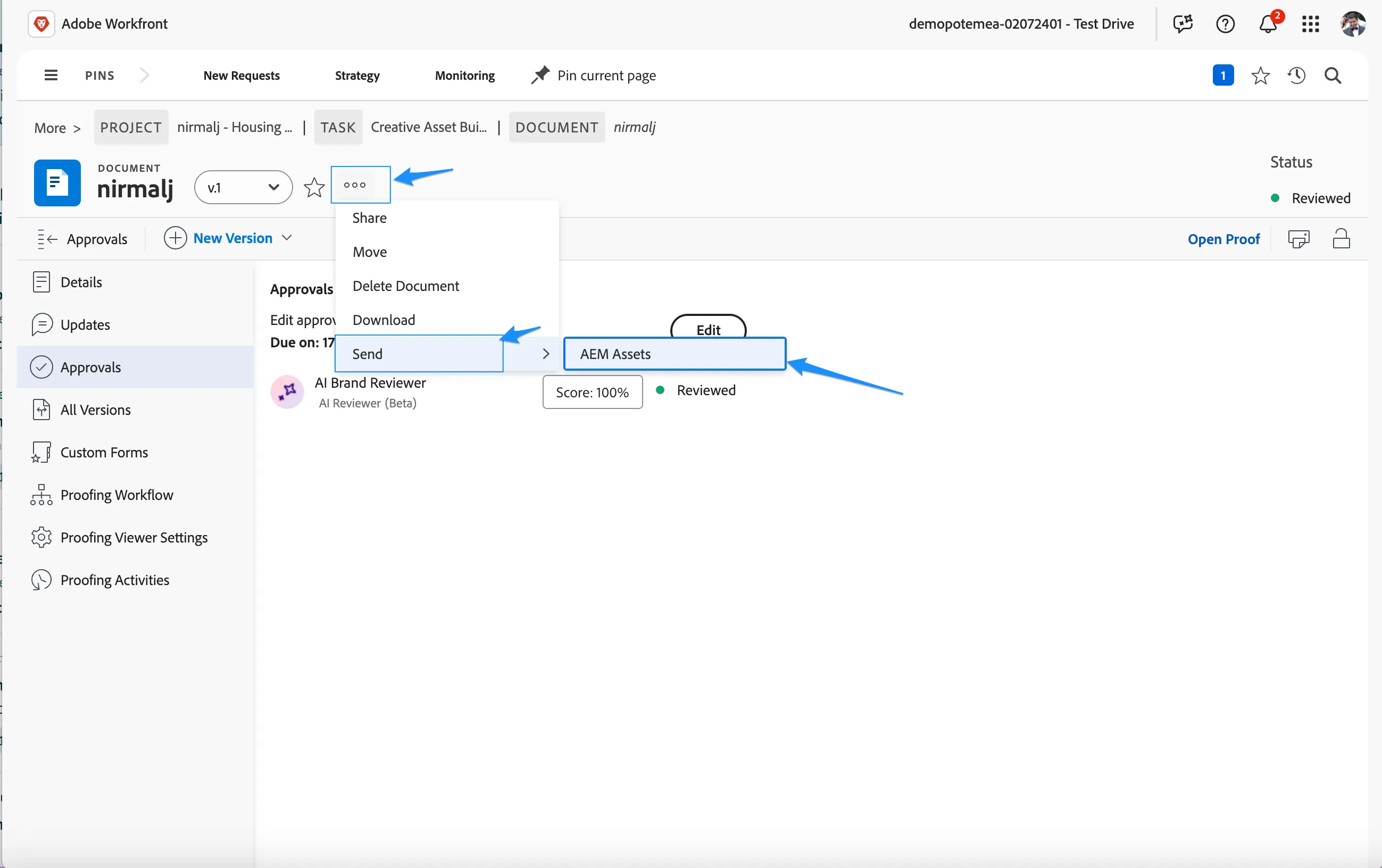Open All Versions in the sidebar
This screenshot has height=868, width=1382.
(x=136, y=410)
